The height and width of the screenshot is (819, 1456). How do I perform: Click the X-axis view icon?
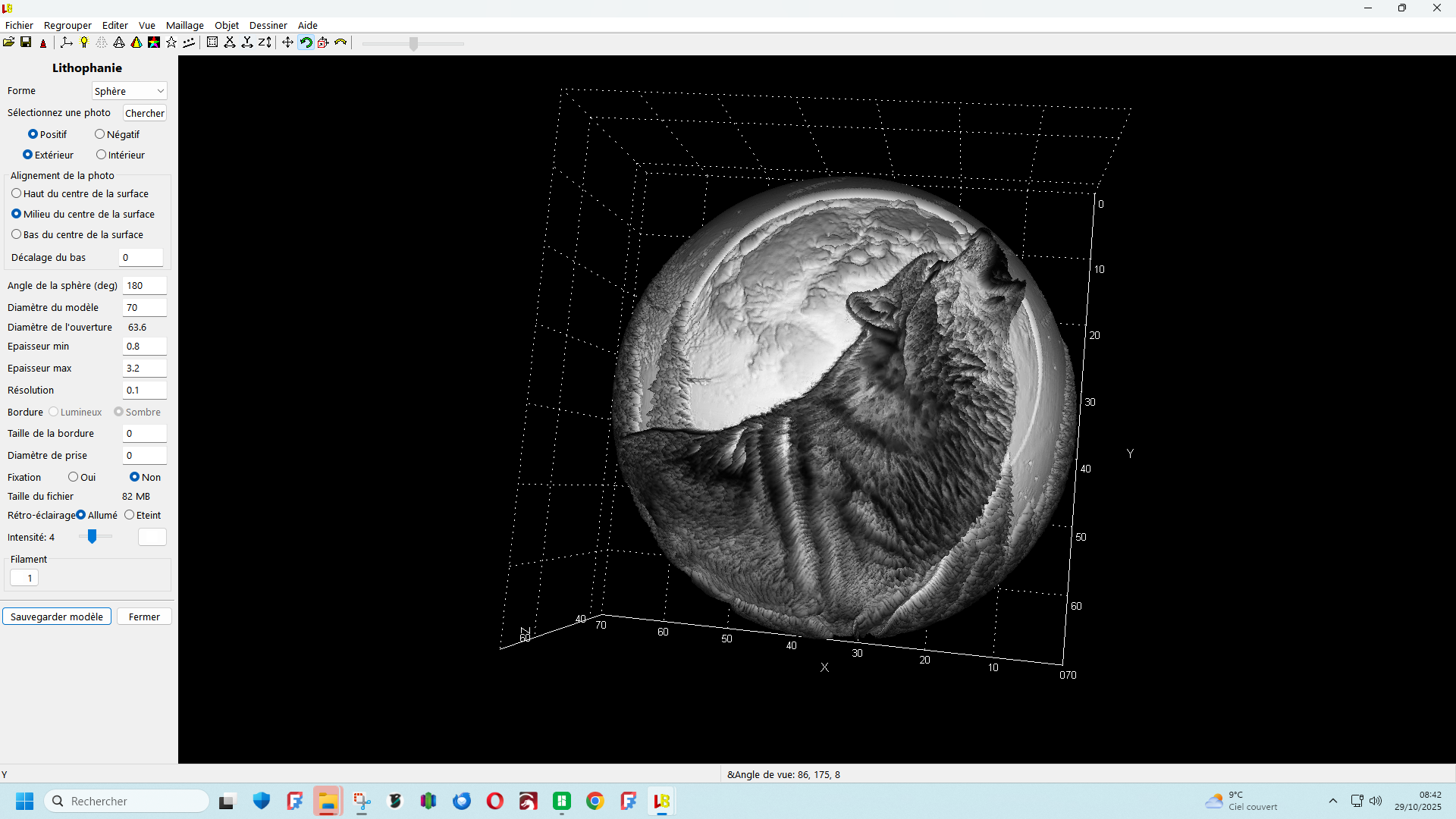coord(230,42)
